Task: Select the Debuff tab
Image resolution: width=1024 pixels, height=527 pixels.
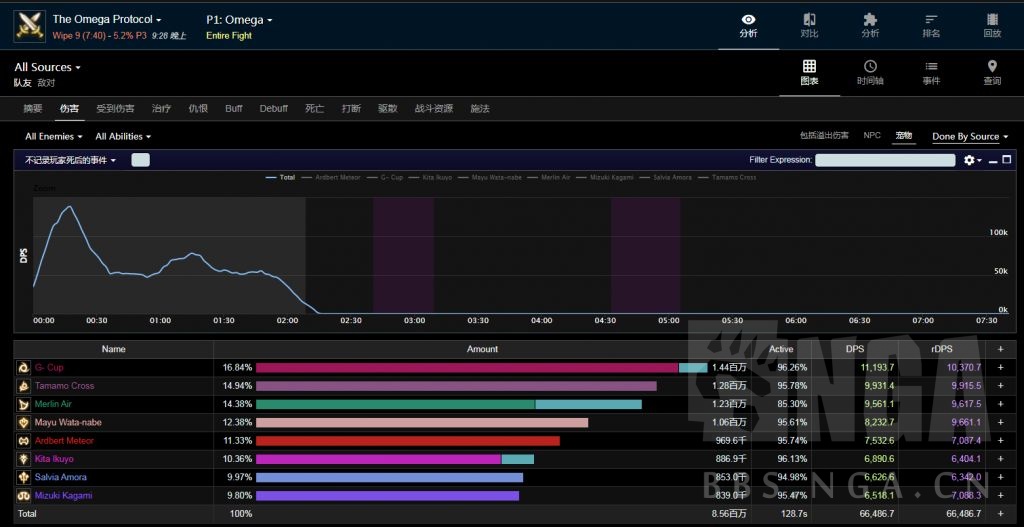Action: (x=273, y=108)
